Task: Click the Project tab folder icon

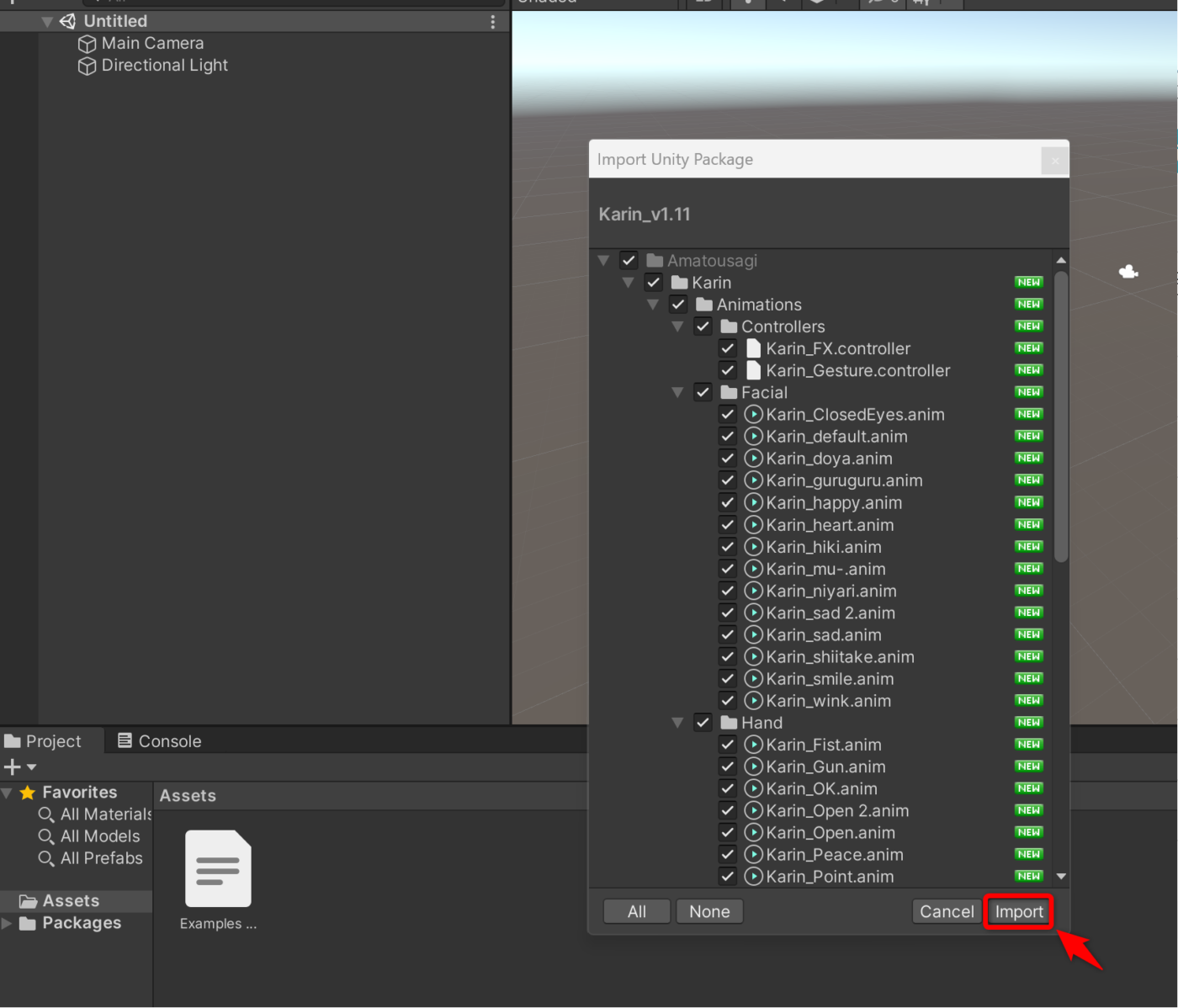Action: (x=13, y=741)
